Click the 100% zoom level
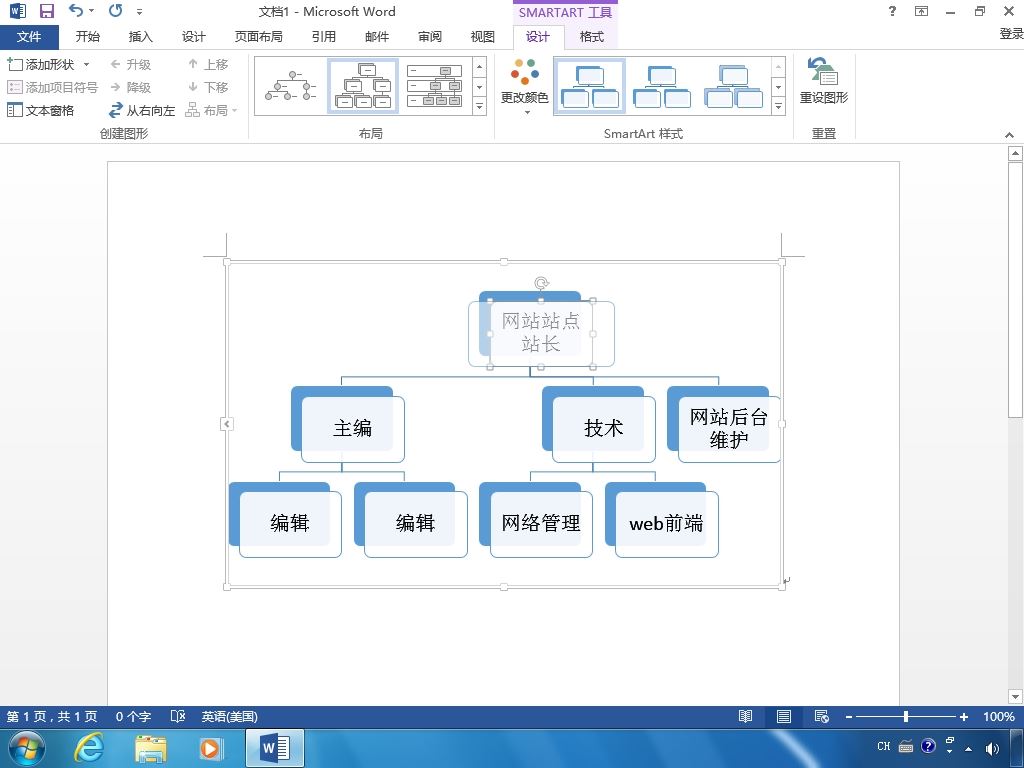 click(999, 716)
